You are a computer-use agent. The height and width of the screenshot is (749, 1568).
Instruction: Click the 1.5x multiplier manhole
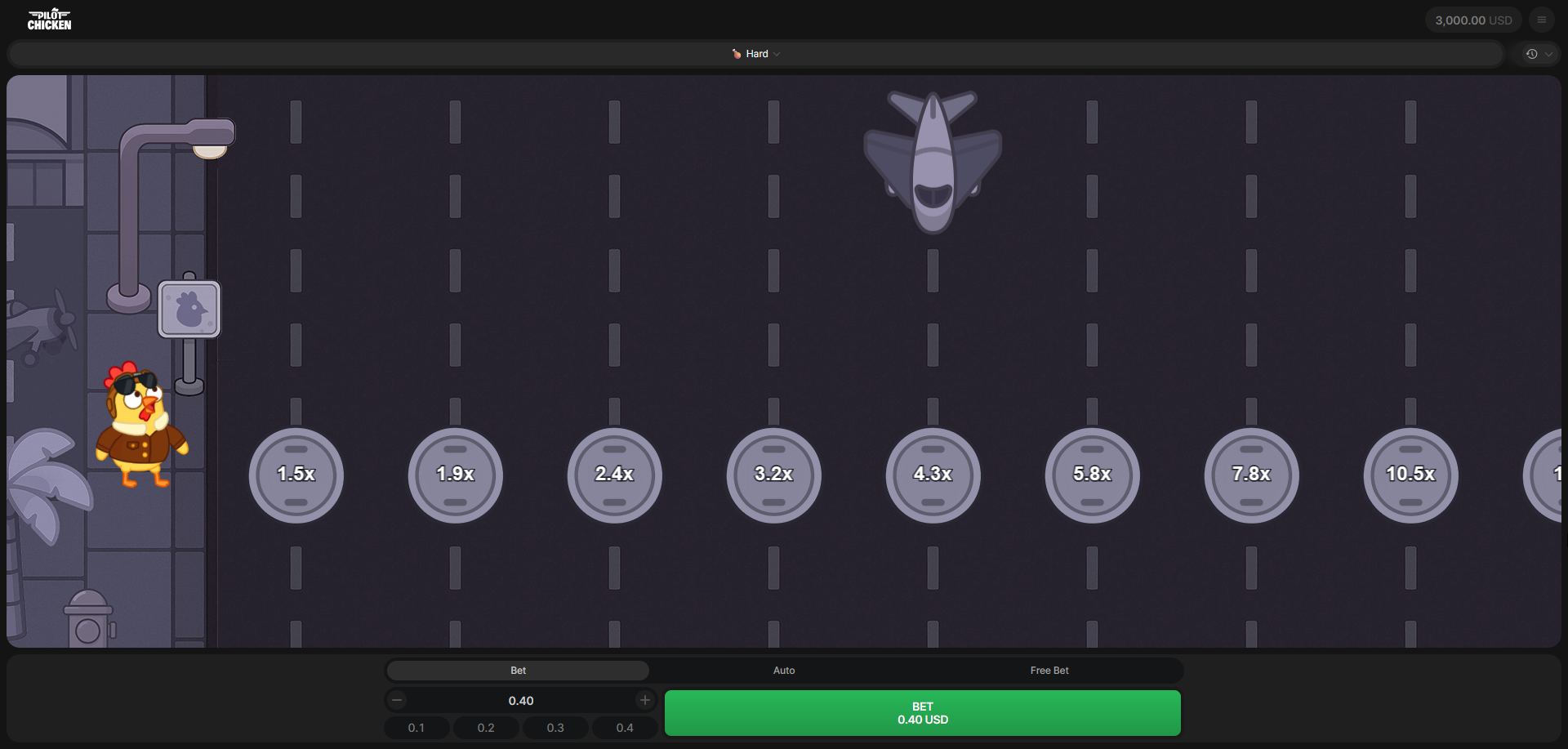click(296, 475)
